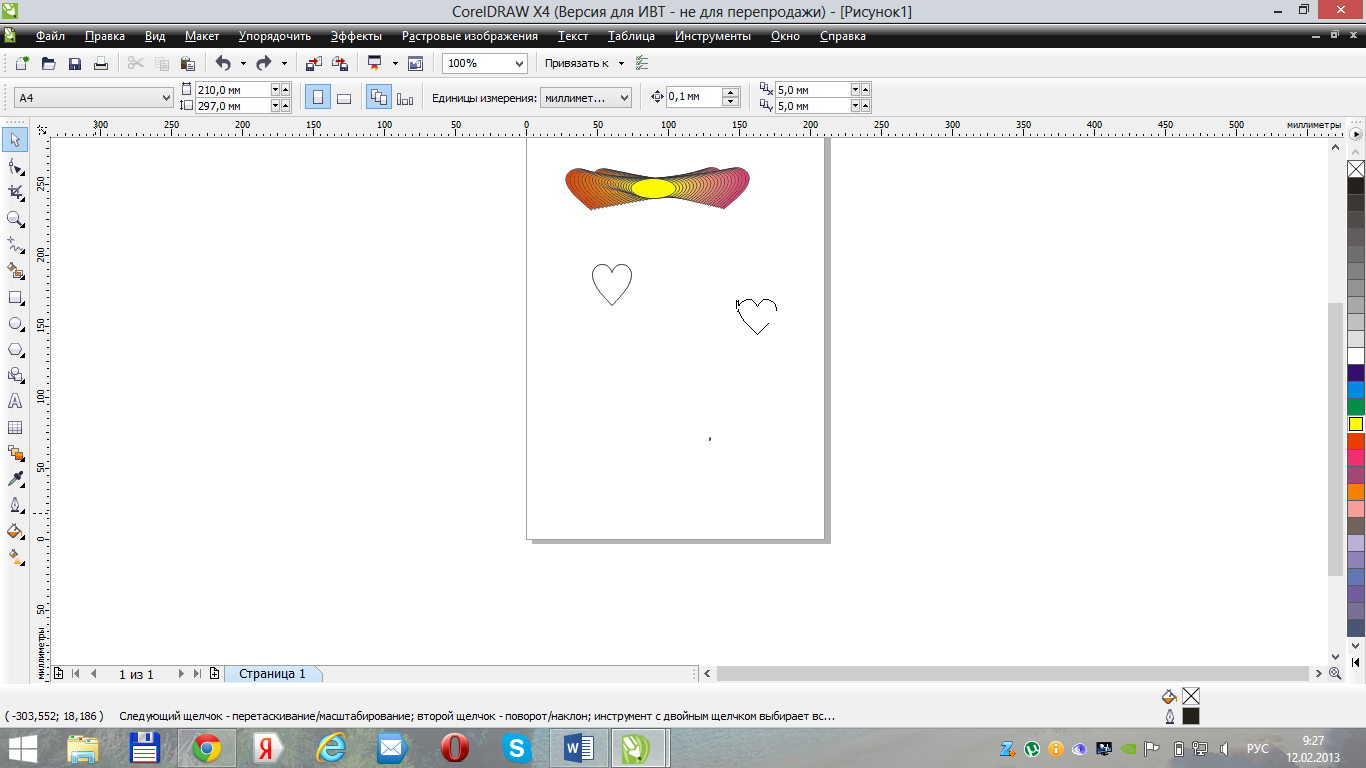Open Microsoft Word from the taskbar
1366x768 pixels.
pyautogui.click(x=579, y=748)
